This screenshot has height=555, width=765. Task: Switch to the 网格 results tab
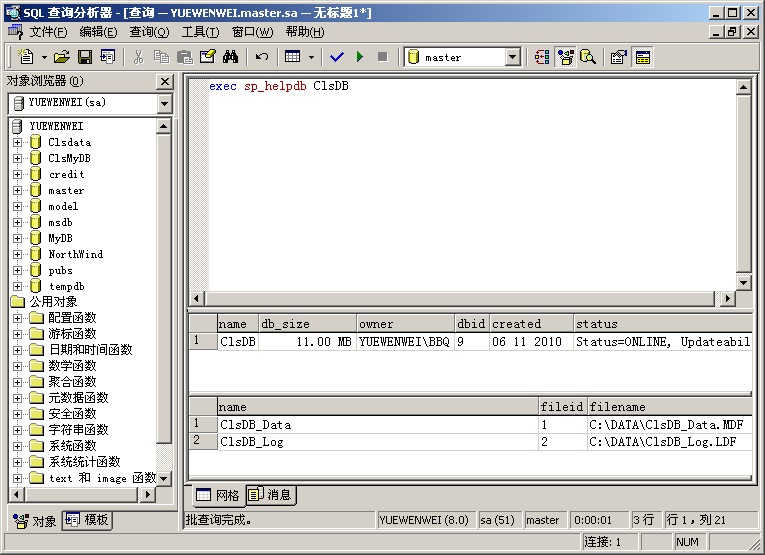click(x=218, y=495)
